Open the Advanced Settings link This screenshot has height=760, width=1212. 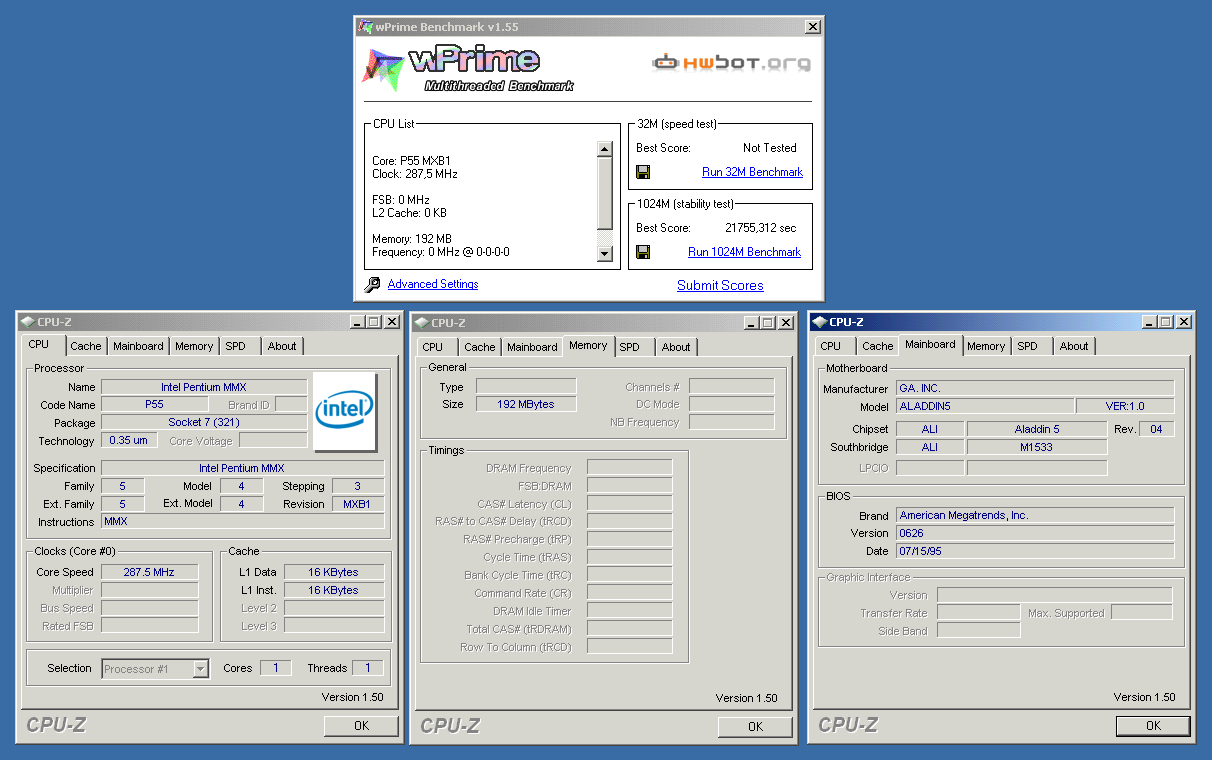pos(433,284)
